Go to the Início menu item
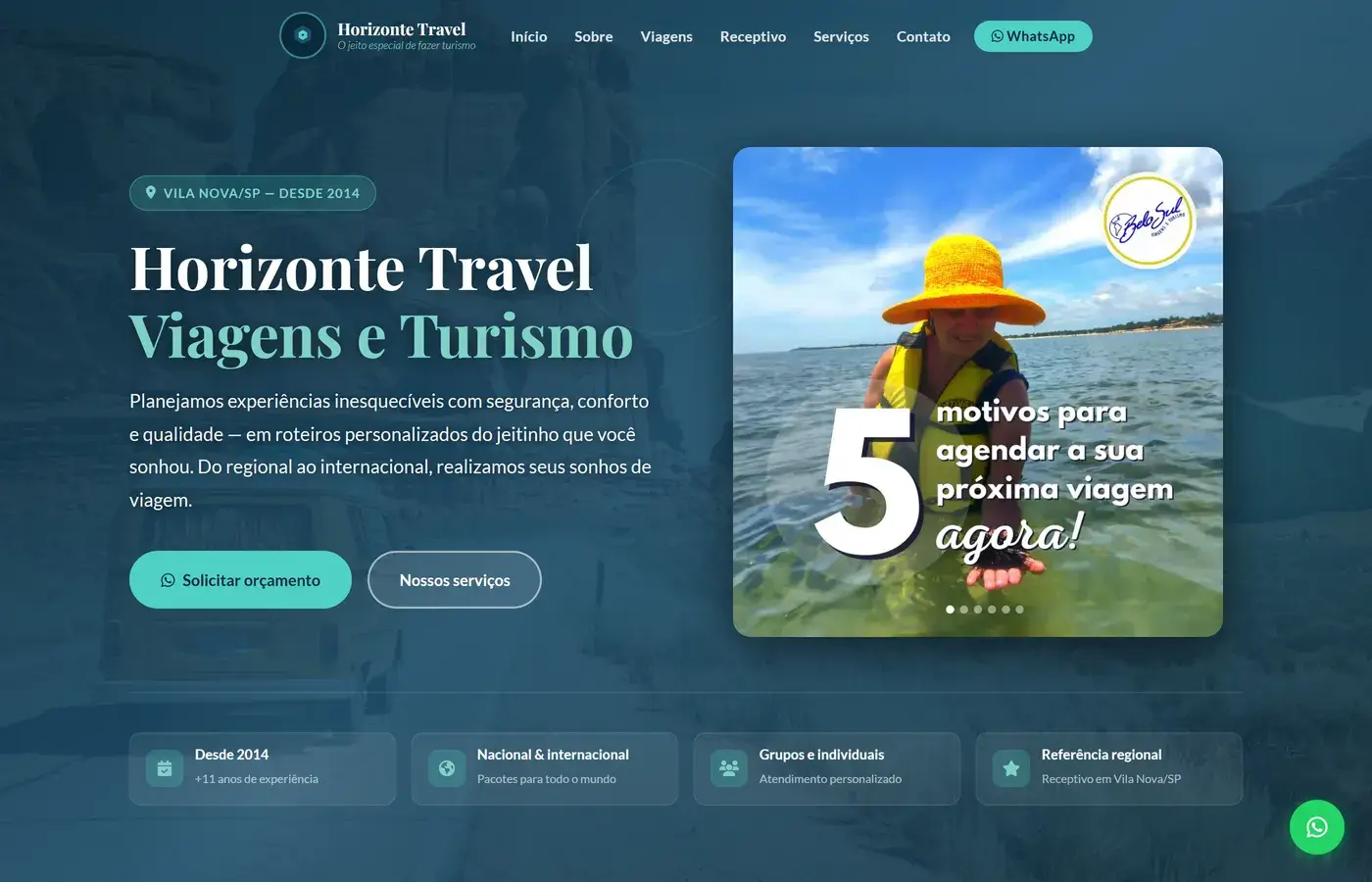This screenshot has width=1372, height=882. 529,36
